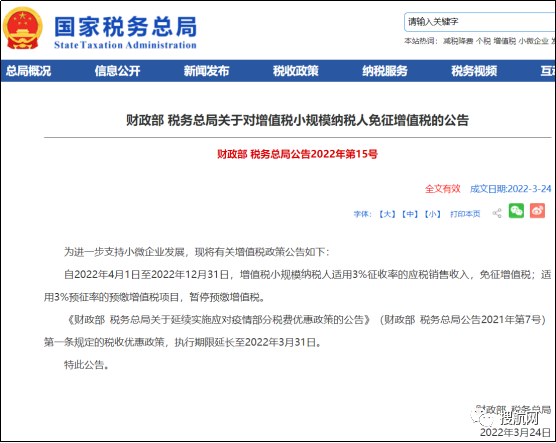Click the gray share icon
Viewport: 556px width, 443px height.
click(497, 213)
